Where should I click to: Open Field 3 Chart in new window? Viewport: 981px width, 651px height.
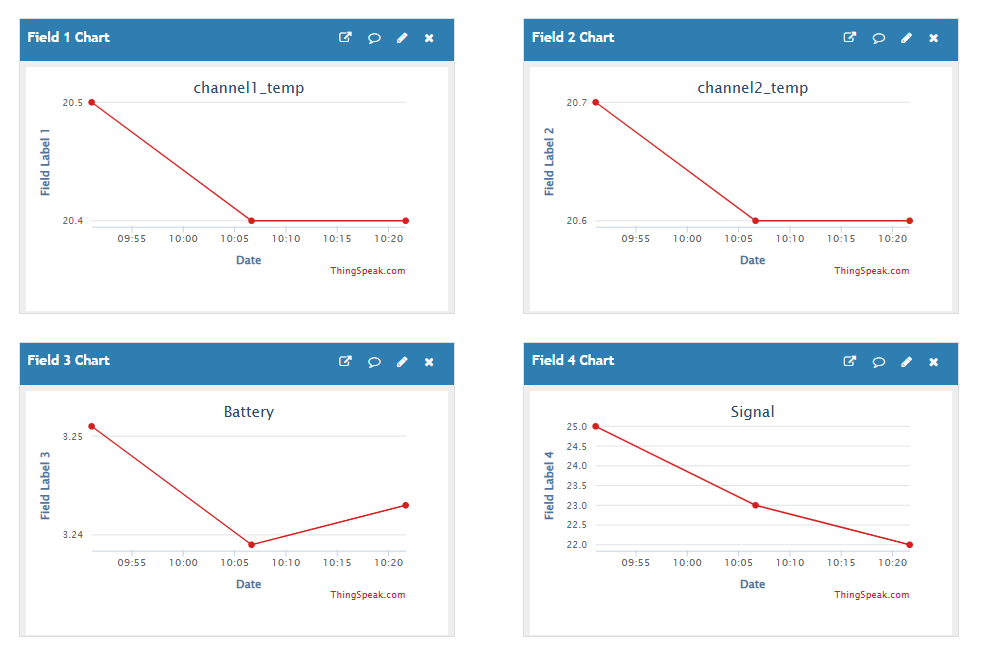tap(345, 361)
